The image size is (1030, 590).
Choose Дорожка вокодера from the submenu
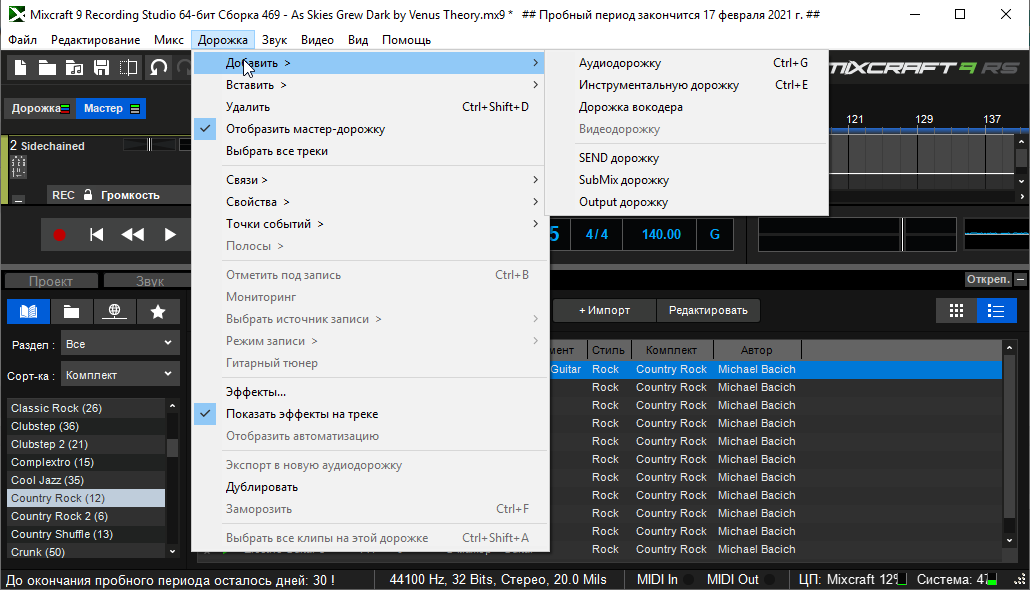(x=686, y=107)
